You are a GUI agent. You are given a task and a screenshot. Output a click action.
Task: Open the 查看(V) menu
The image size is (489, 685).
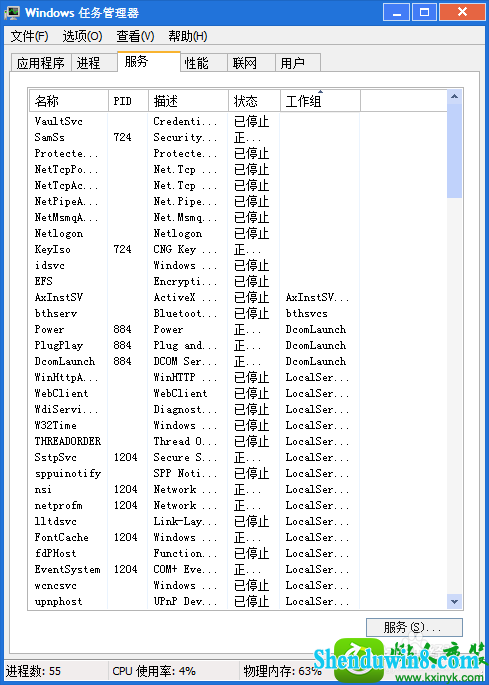[135, 36]
